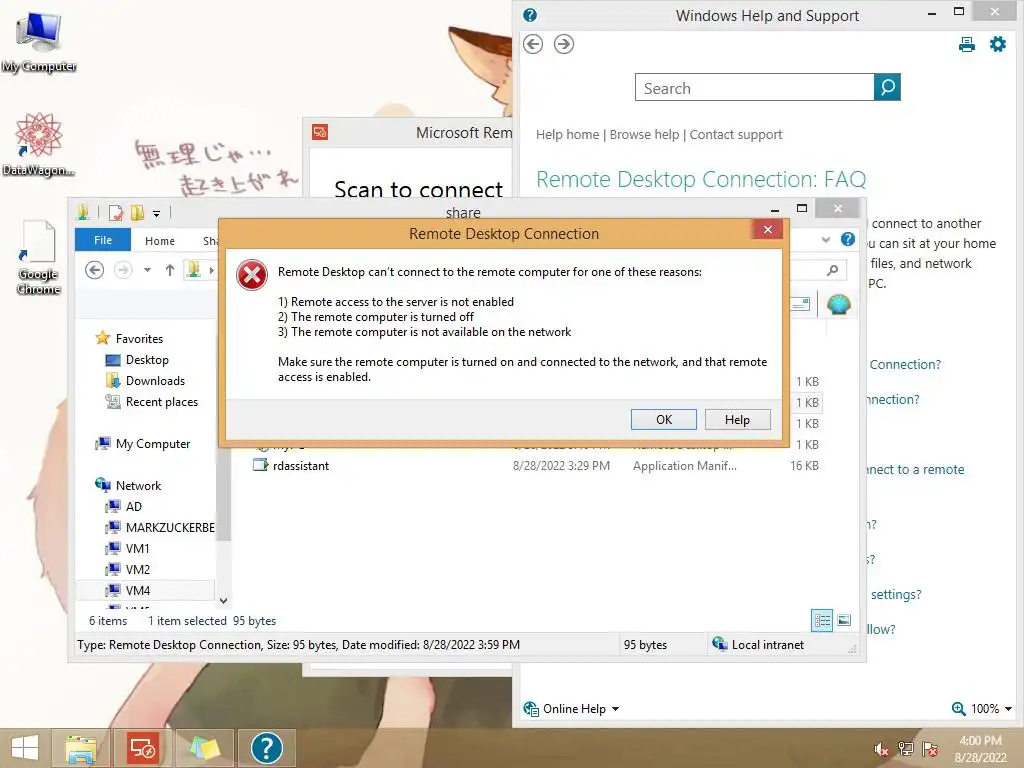This screenshot has height=768, width=1024.
Task: Open the File tab in share window
Action: tap(103, 240)
